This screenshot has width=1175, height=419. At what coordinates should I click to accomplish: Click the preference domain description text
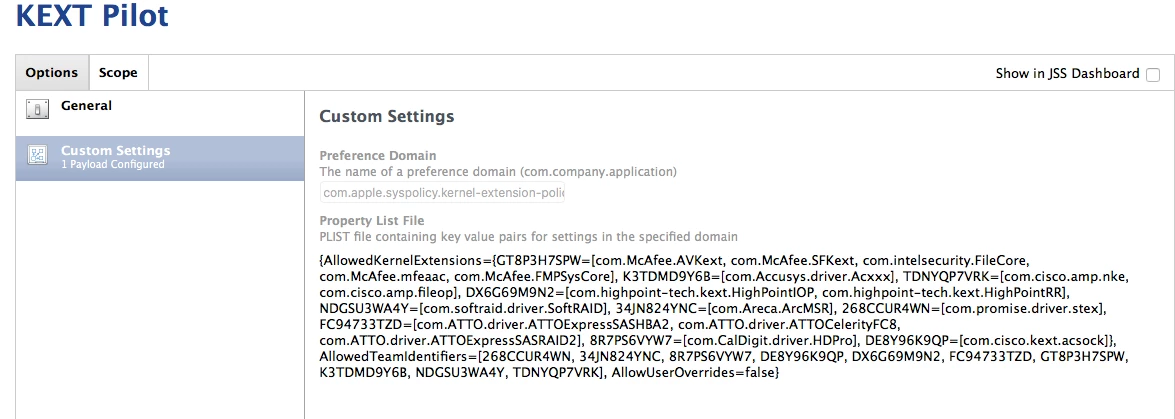click(x=498, y=172)
